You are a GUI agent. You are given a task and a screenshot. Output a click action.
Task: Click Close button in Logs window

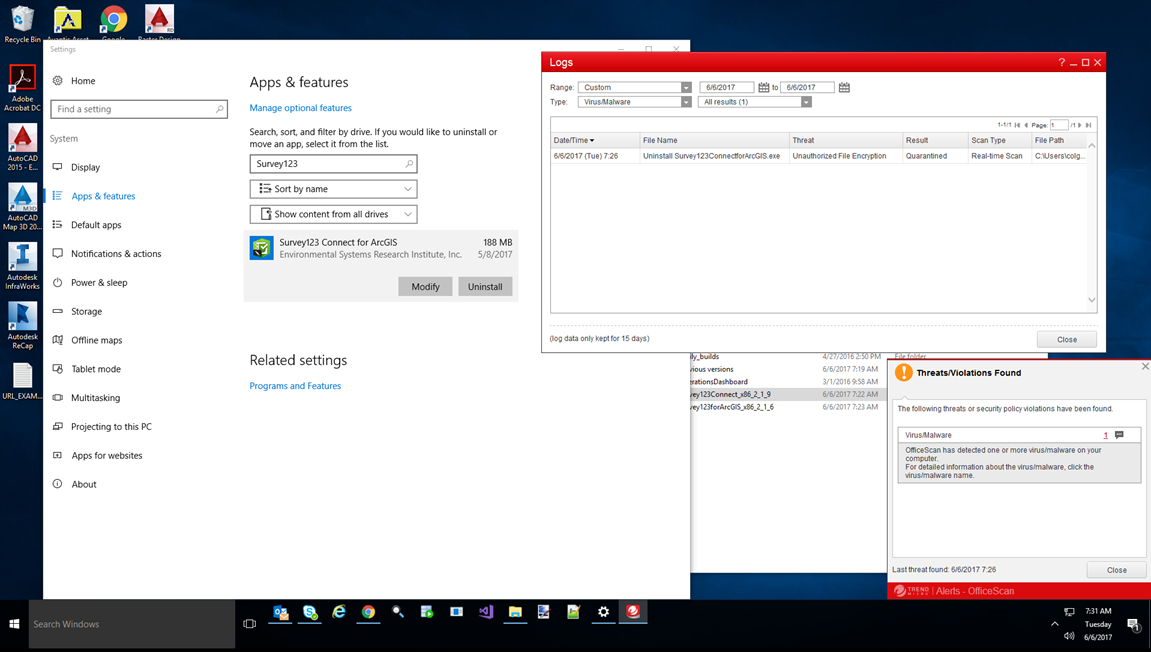[1067, 339]
